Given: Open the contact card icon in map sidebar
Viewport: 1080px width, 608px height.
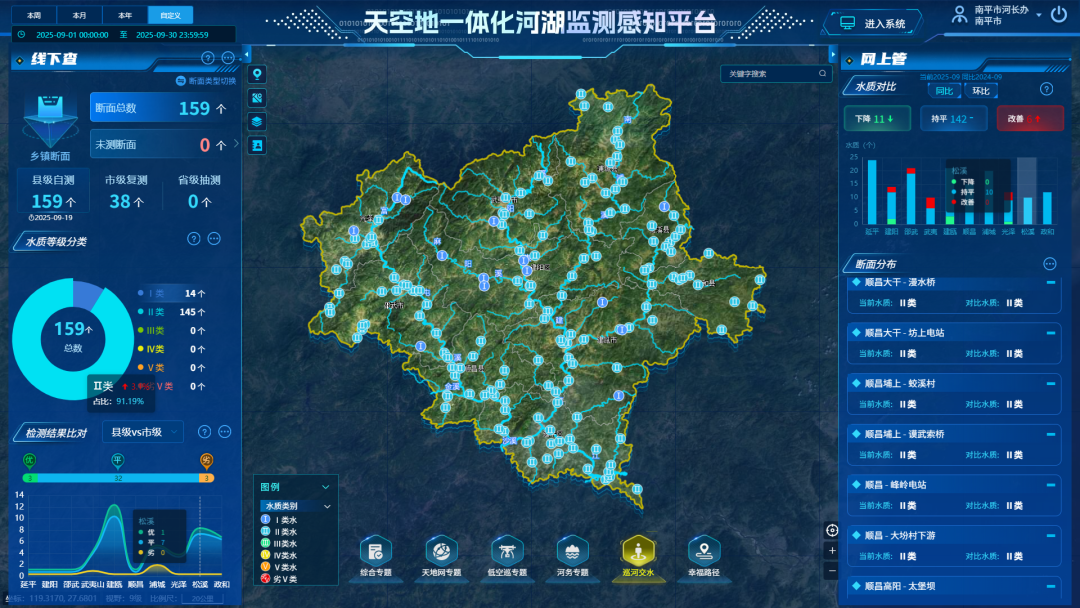Looking at the screenshot, I should click(257, 146).
